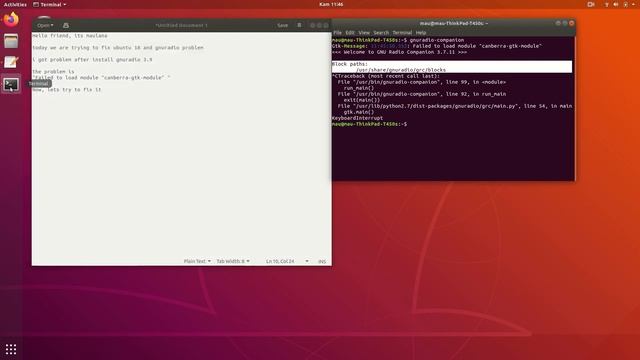Click the 'the problem is' line in gedit
The image size is (640, 360).
tap(53, 71)
